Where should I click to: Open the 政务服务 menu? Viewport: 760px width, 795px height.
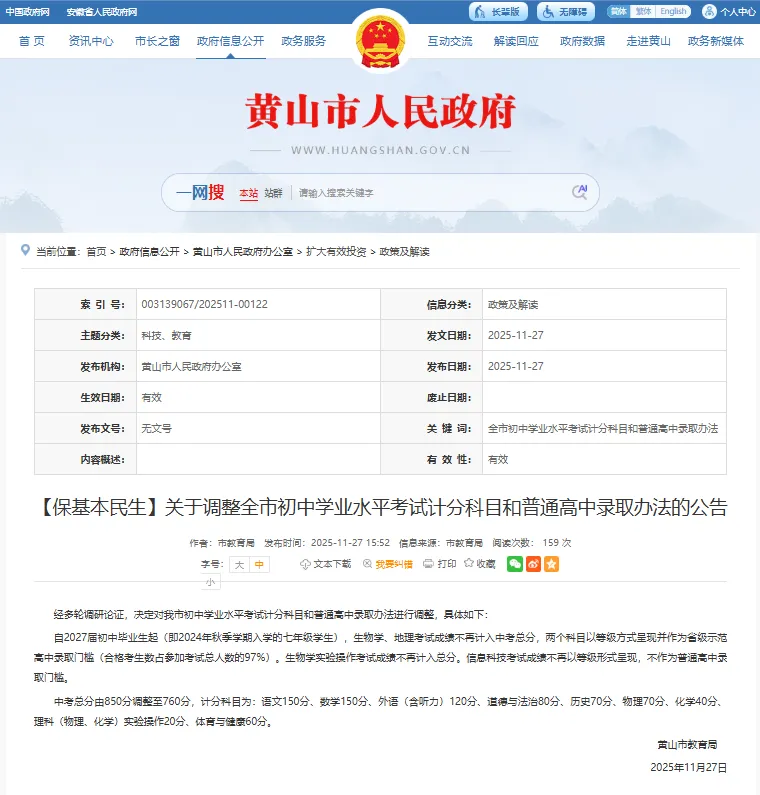[304, 41]
